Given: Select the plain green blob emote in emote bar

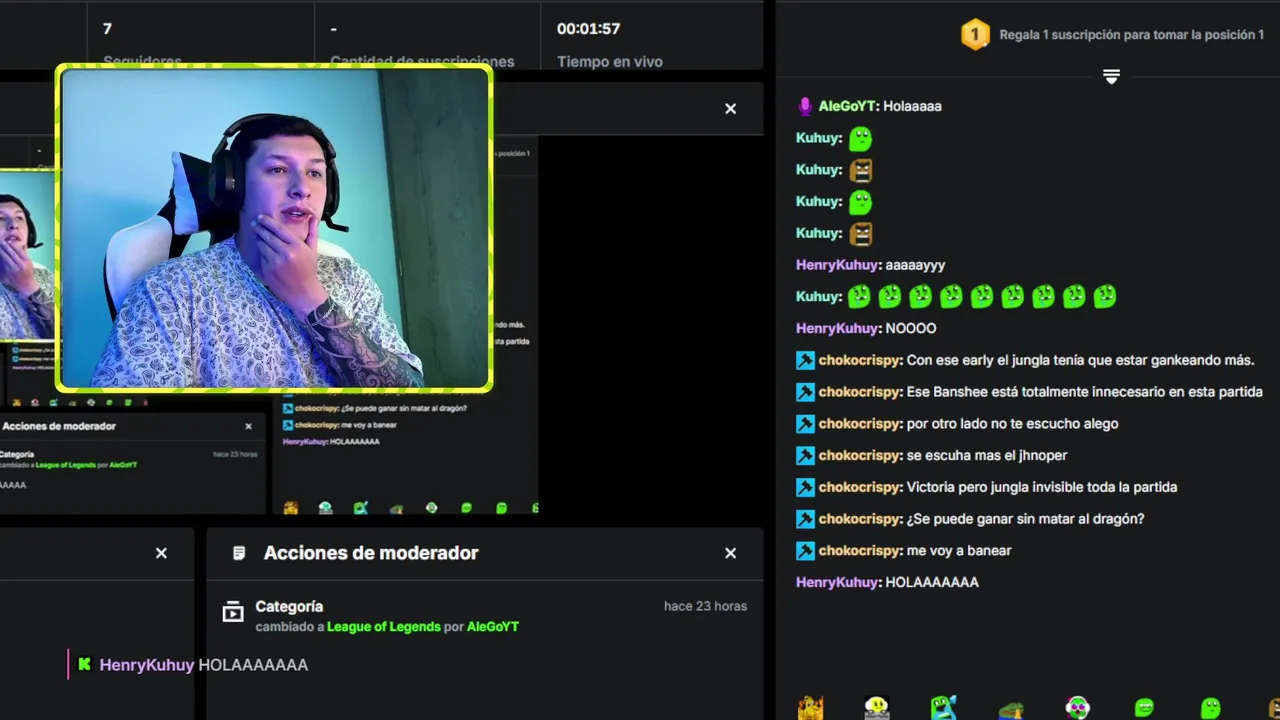Looking at the screenshot, I should click(1210, 708).
